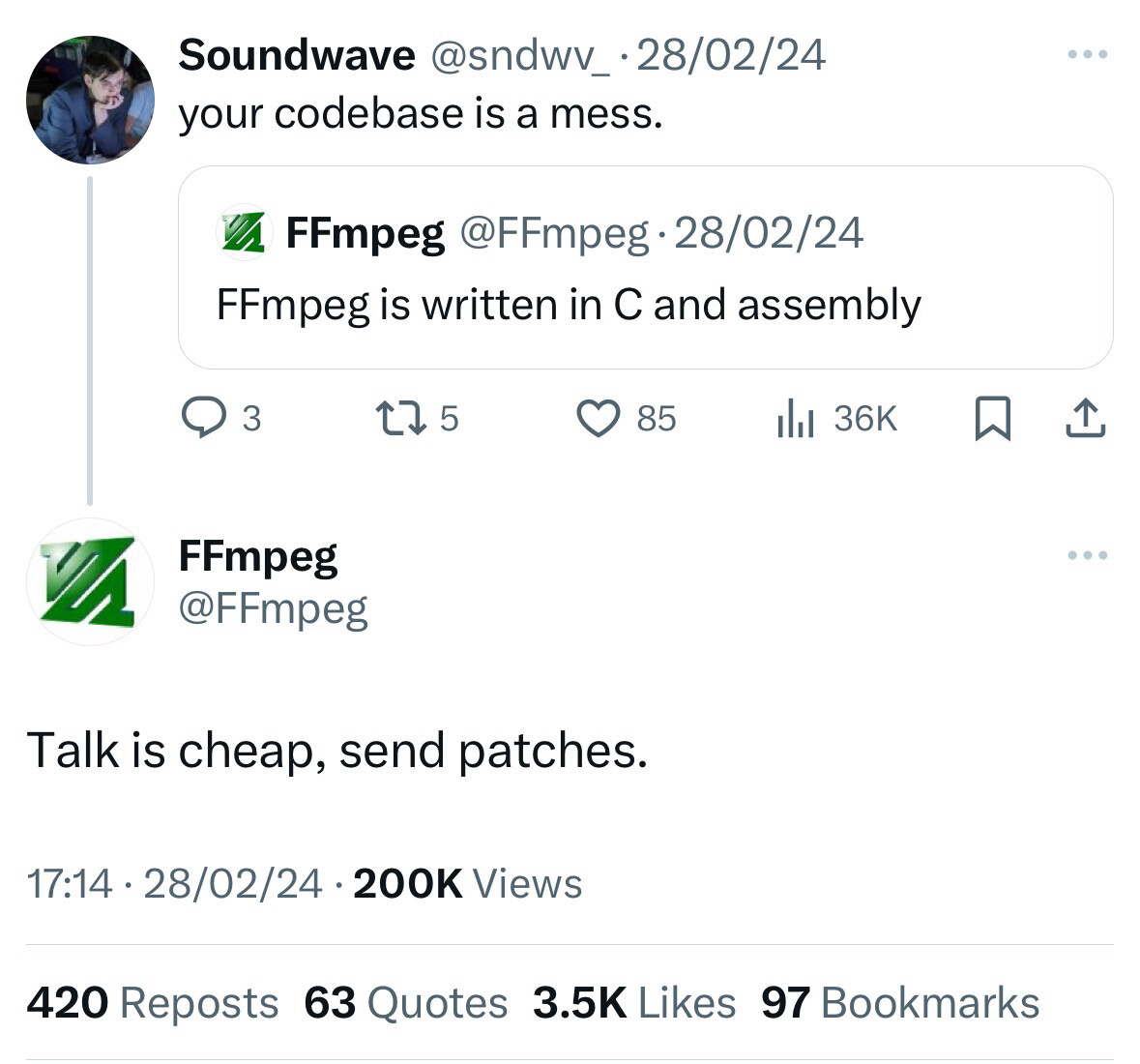Open the @sndwv_ handle link
The height and width of the screenshot is (1064, 1140).
520,55
